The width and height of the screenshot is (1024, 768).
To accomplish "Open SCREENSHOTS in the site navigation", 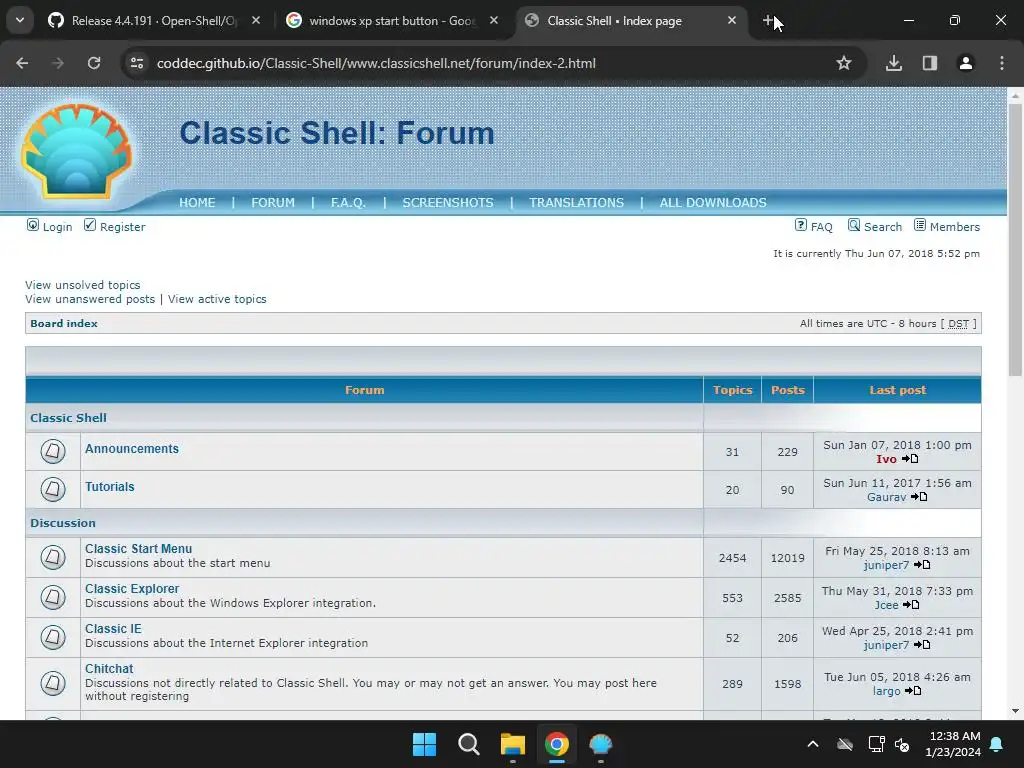I will coord(448,202).
